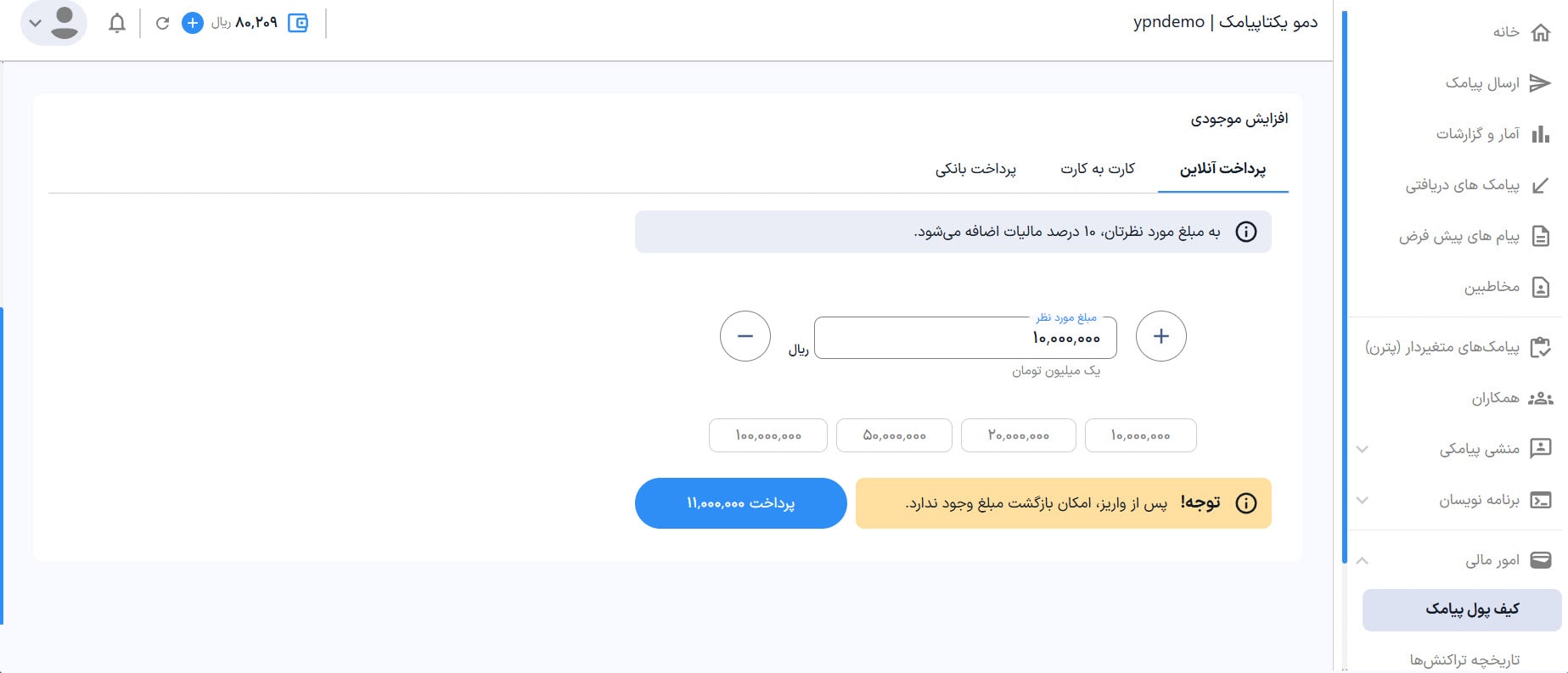Screen dimensions: 1568x673
Task: Select the 50,000,000 preset amount
Action: (893, 435)
